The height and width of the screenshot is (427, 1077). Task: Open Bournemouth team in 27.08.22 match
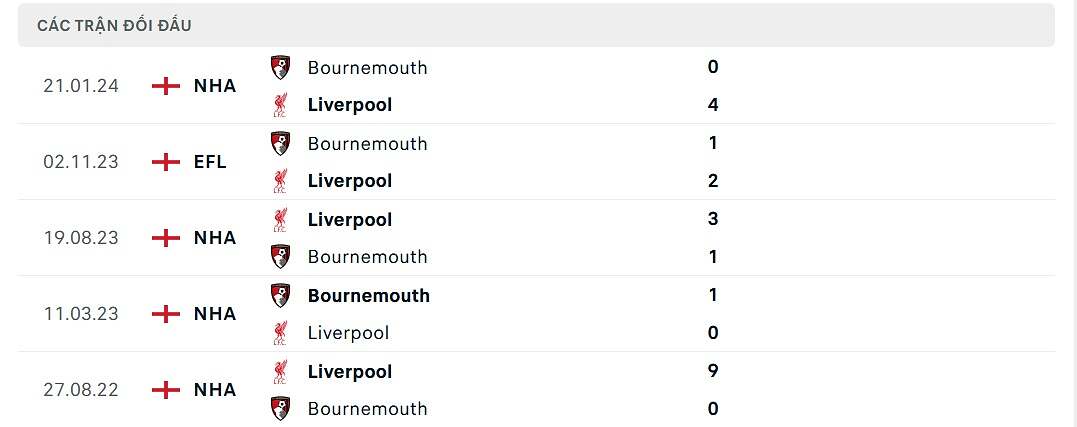click(x=367, y=409)
